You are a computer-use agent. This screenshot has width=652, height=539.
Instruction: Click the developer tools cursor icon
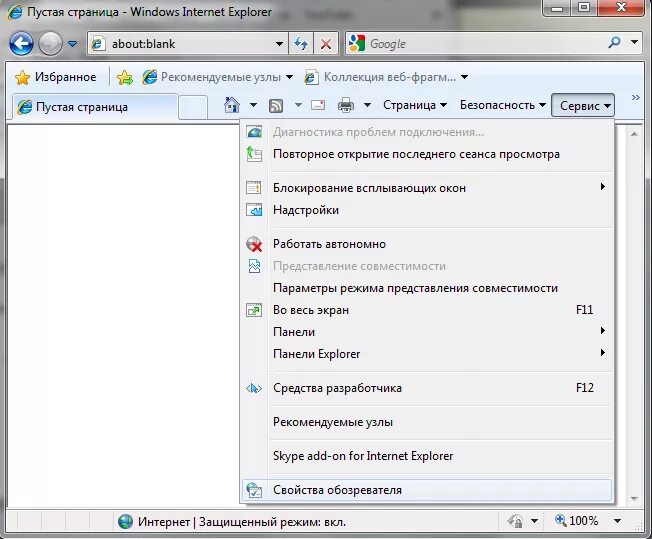(254, 388)
